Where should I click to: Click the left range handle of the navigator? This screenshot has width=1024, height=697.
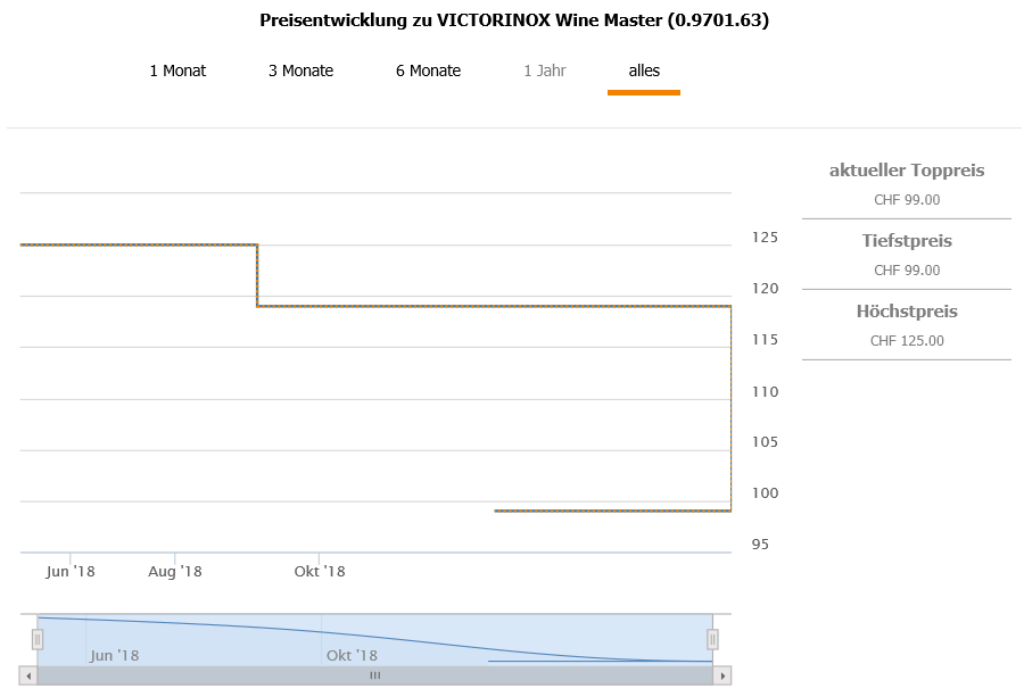pyautogui.click(x=38, y=639)
